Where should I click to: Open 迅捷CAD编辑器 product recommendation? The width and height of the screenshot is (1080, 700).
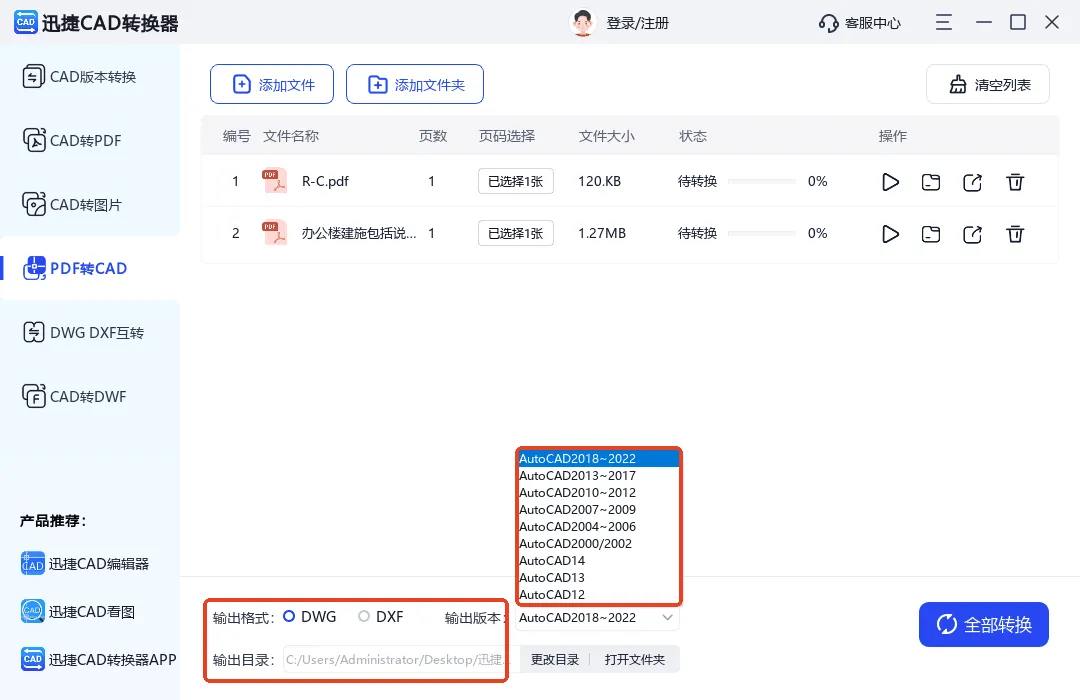click(85, 564)
